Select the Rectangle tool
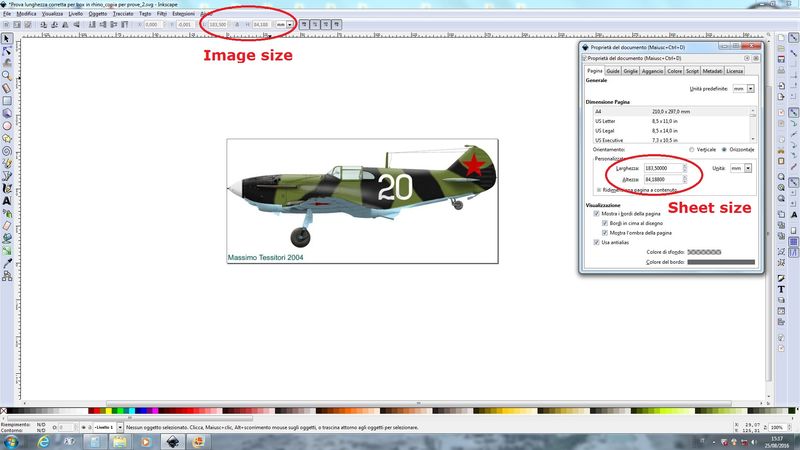This screenshot has height=450, width=800. (7, 101)
